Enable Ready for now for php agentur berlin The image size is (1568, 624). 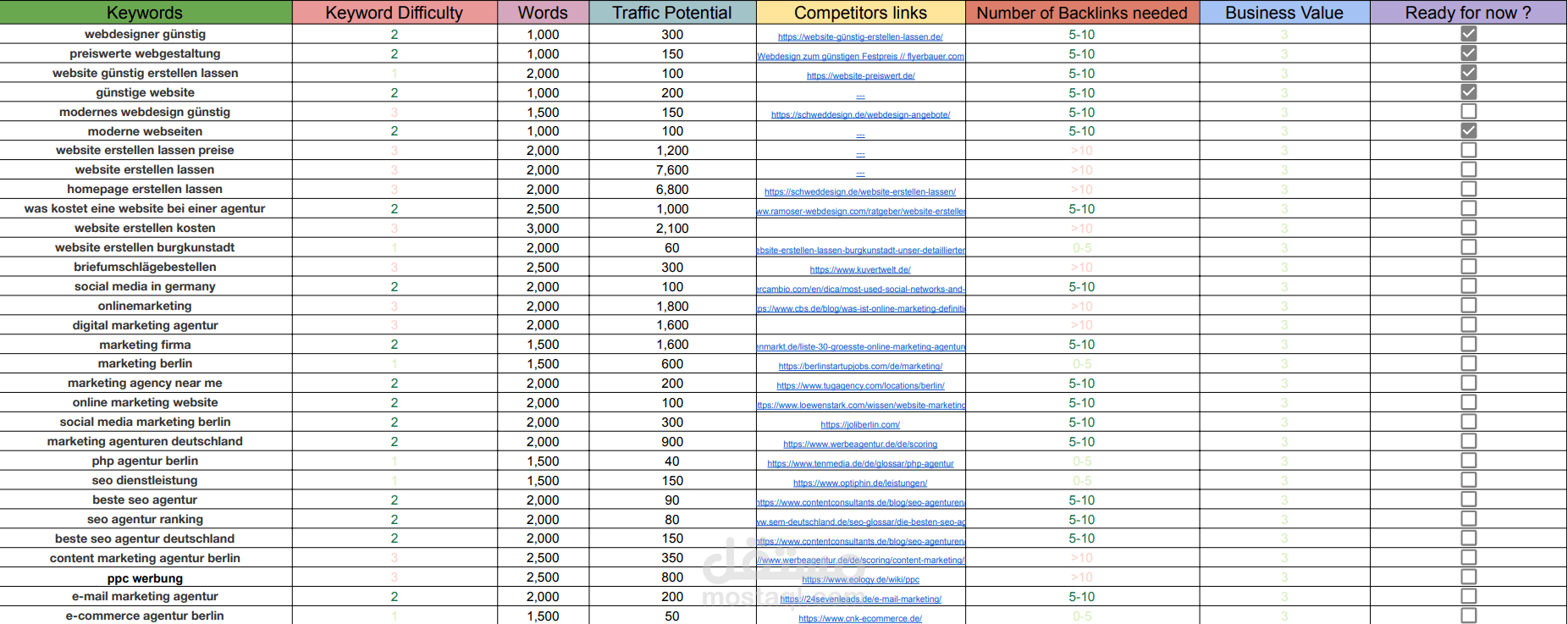coord(1468,461)
